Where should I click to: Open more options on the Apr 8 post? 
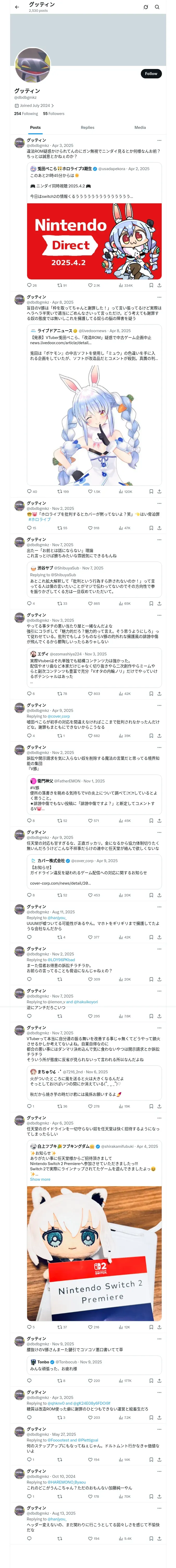[159, 297]
